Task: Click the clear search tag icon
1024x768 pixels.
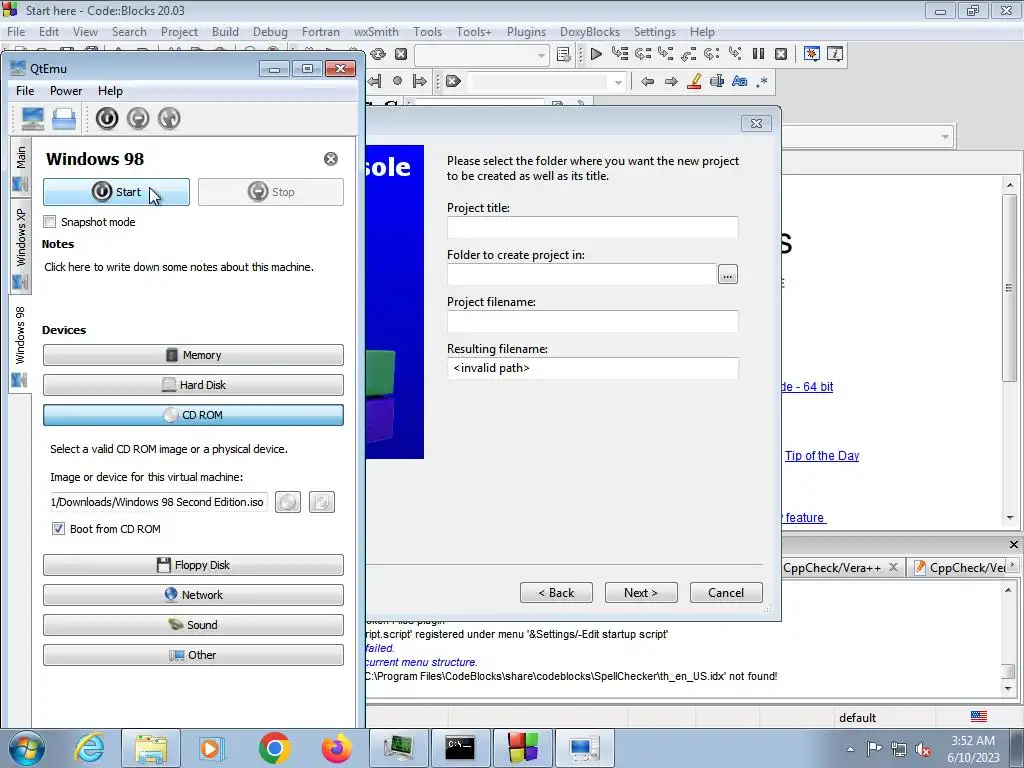Action: point(453,82)
